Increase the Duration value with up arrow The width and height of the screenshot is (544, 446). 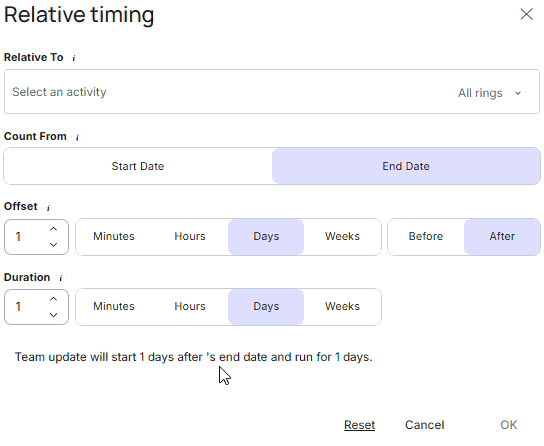[53, 299]
